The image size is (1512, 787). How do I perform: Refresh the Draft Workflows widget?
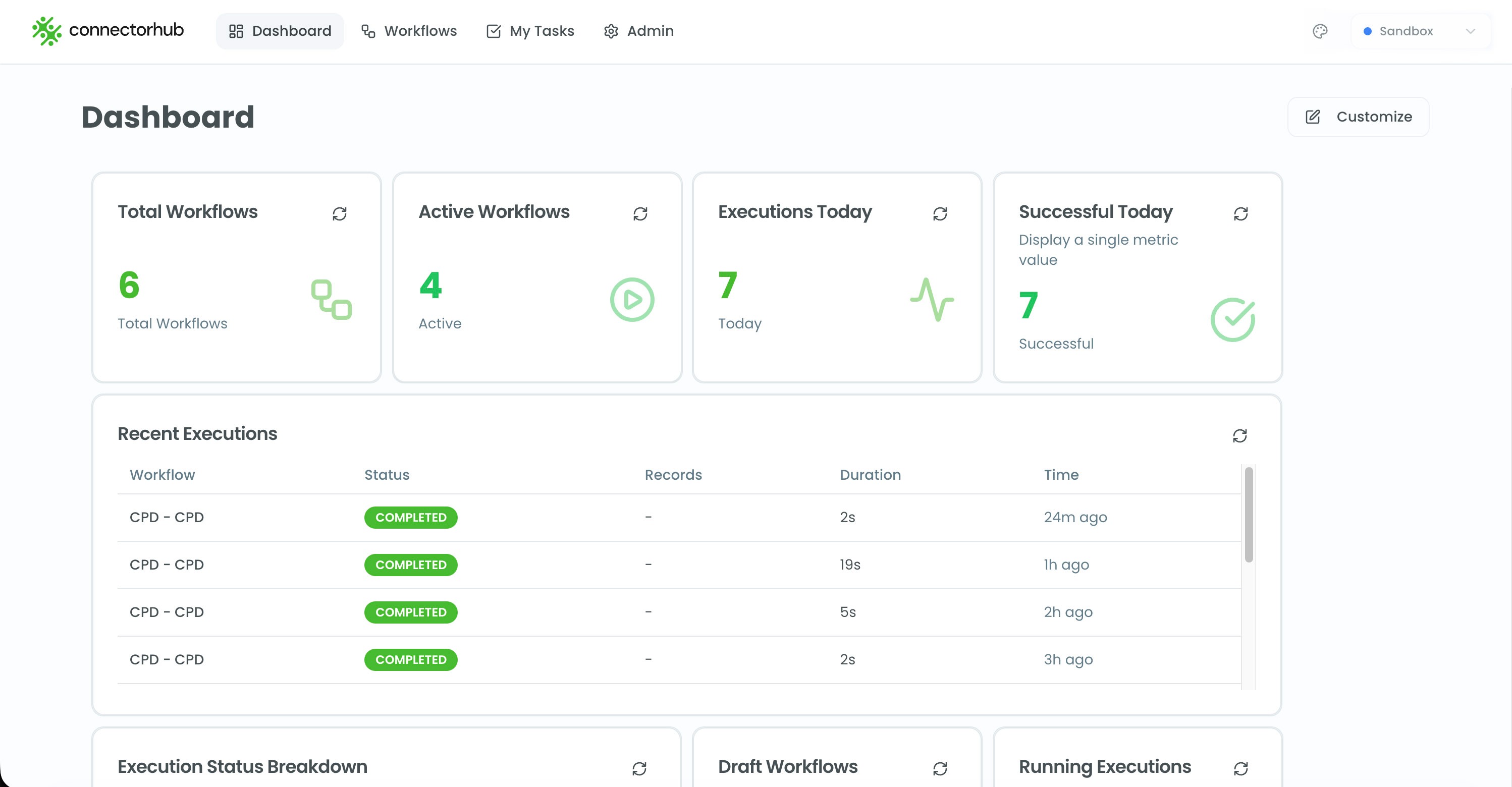click(940, 768)
